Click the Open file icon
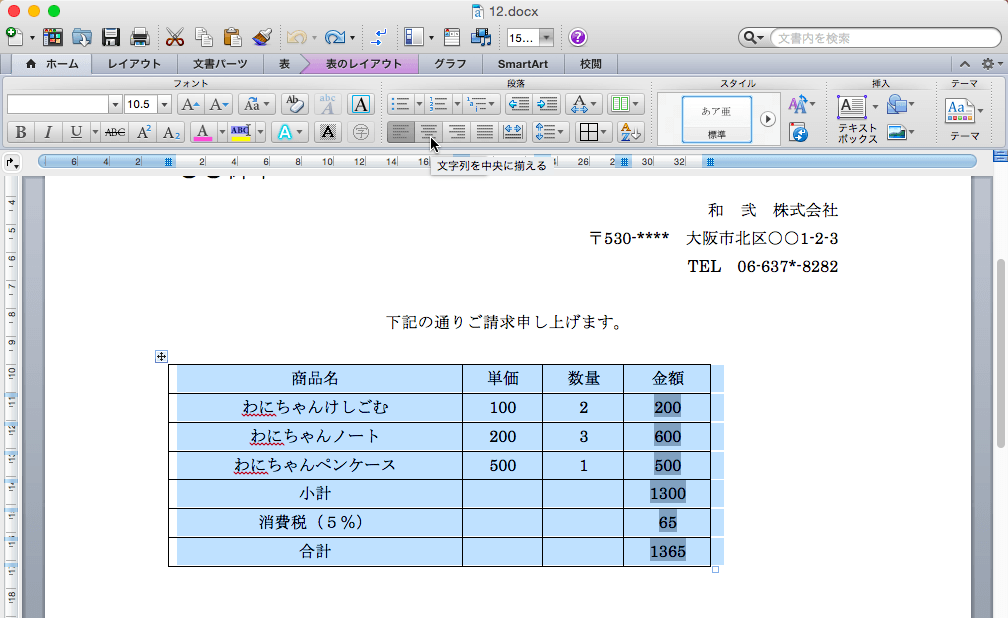 (82, 37)
